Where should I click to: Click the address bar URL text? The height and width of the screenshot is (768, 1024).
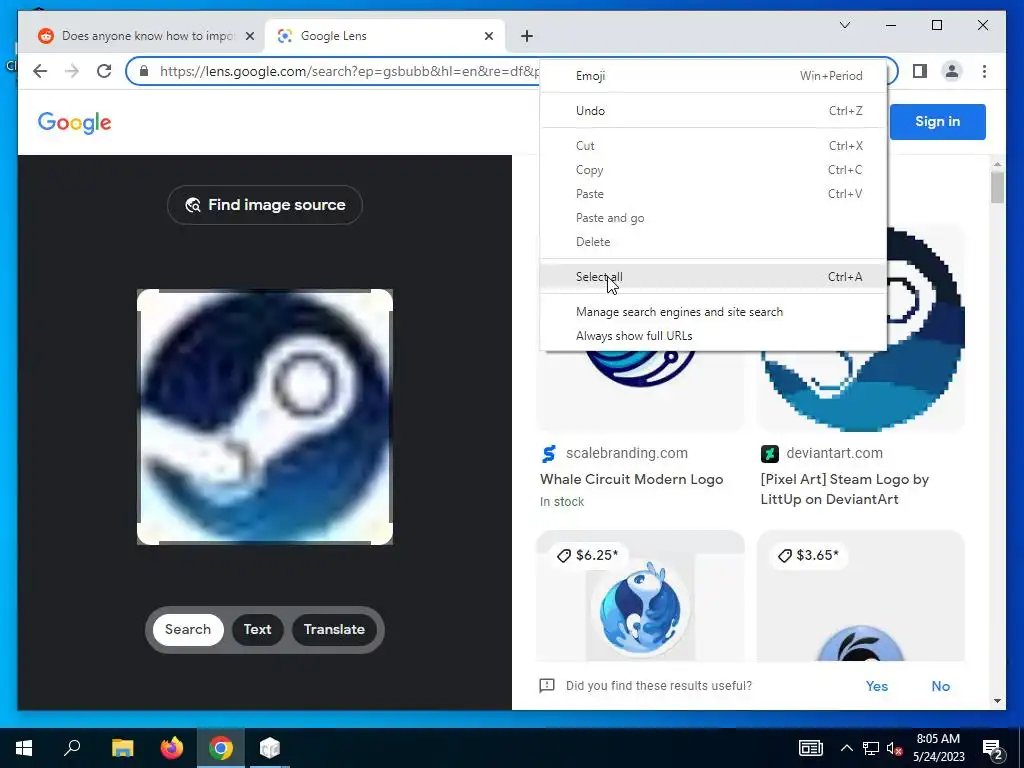(x=349, y=71)
